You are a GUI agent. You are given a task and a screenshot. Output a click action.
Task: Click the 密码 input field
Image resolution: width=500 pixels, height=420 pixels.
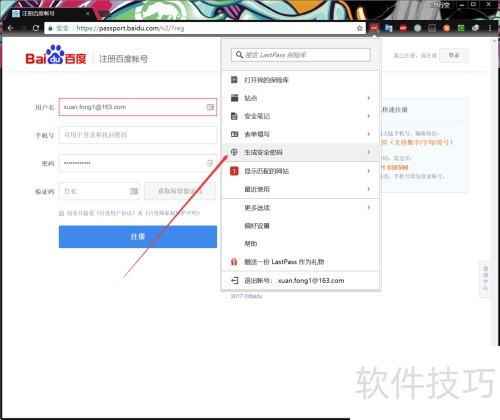pos(138,163)
